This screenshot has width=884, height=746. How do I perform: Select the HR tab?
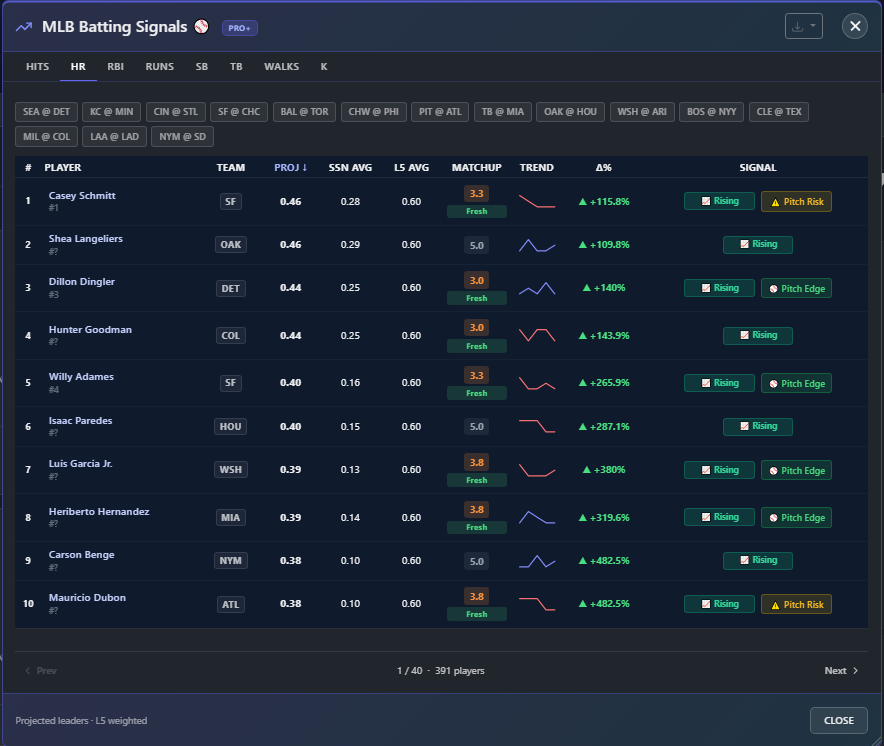78,67
